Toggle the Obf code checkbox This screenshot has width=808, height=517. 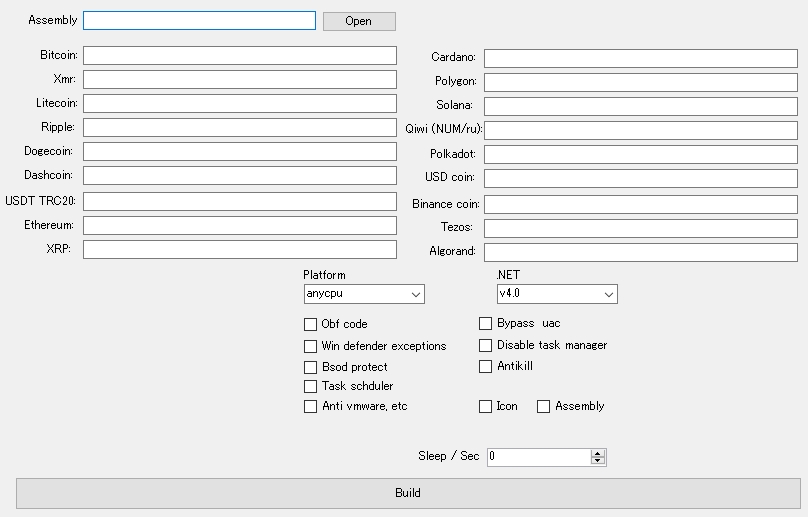[311, 324]
